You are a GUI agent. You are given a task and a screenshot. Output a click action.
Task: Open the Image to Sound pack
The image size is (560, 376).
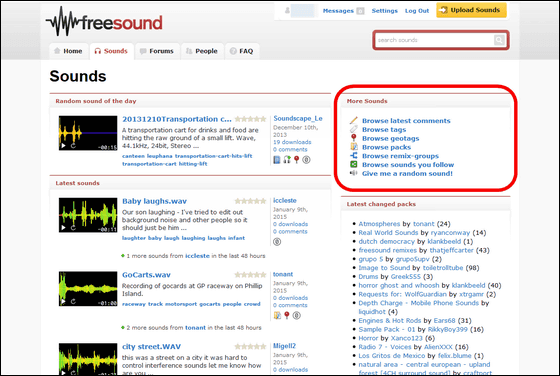coord(384,268)
